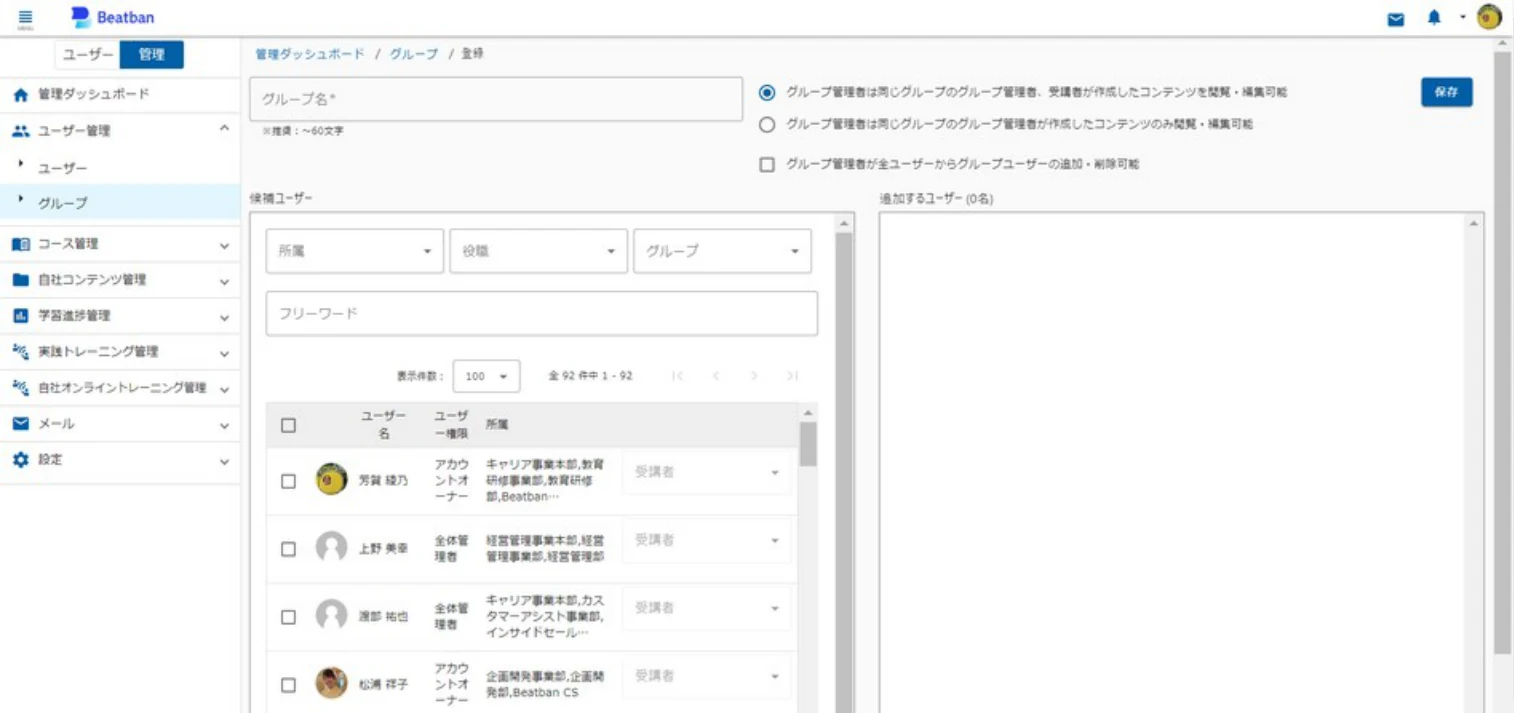Open 受講者 role dropdown for 渡部 祐也
This screenshot has width=1514, height=713.
coord(706,608)
